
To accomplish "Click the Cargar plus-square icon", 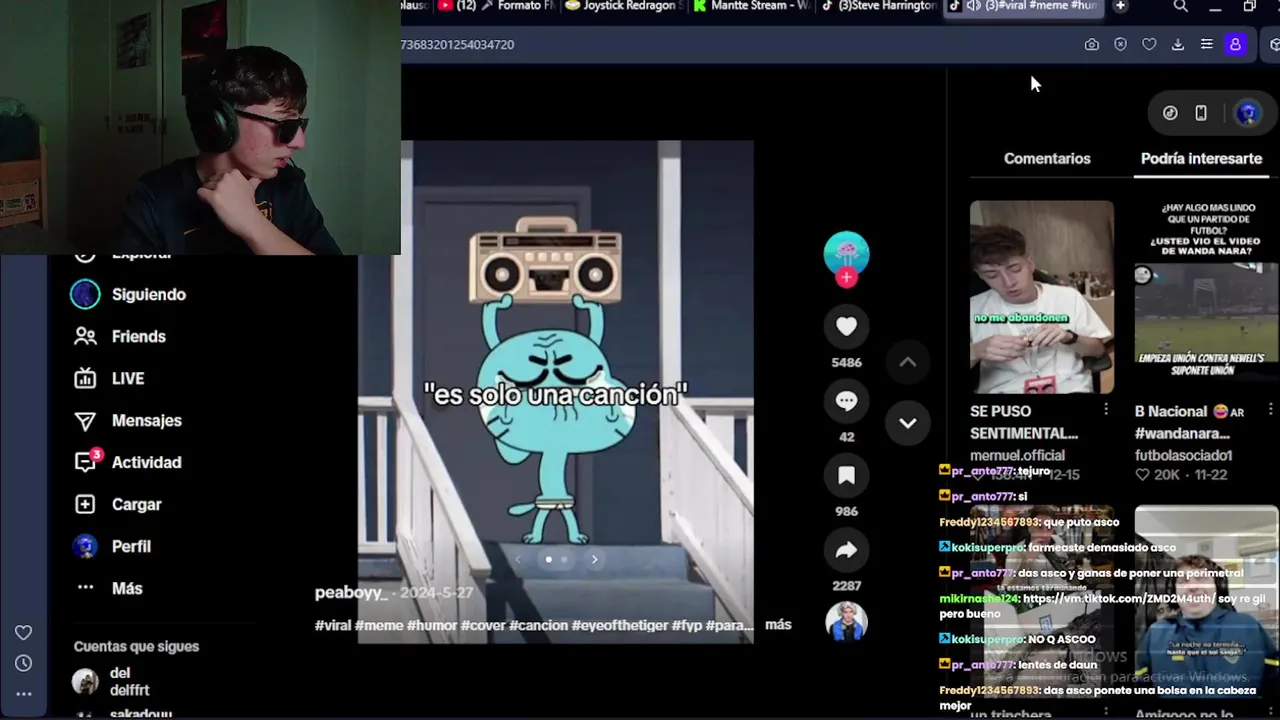I will point(85,504).
